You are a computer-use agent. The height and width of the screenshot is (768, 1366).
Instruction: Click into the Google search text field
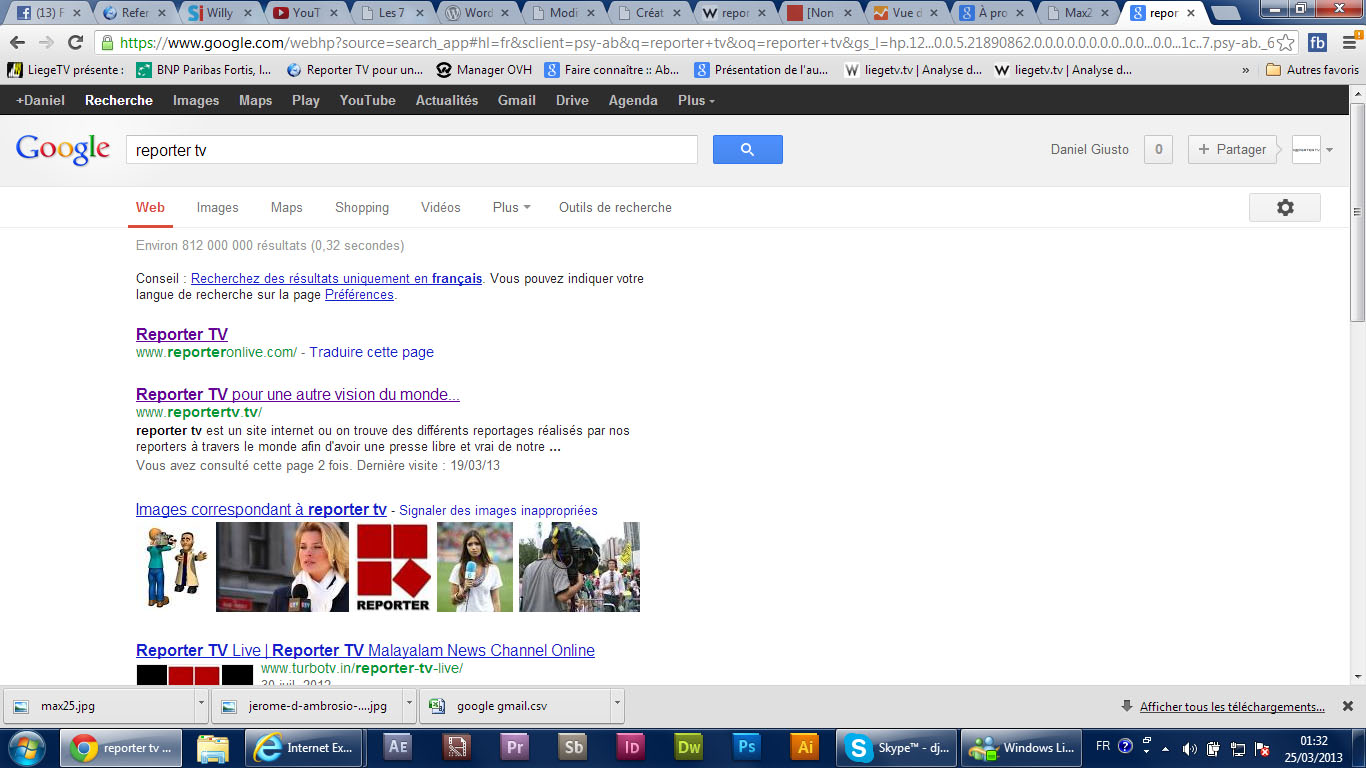(x=411, y=150)
